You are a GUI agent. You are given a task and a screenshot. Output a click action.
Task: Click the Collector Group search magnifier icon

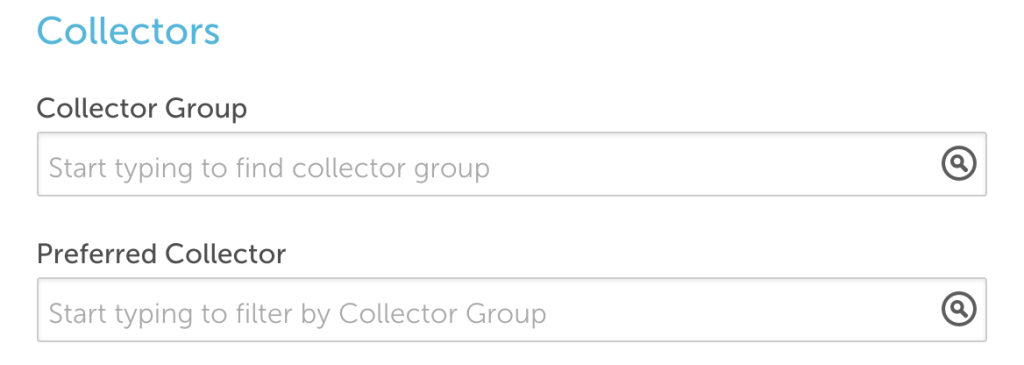[x=959, y=163]
